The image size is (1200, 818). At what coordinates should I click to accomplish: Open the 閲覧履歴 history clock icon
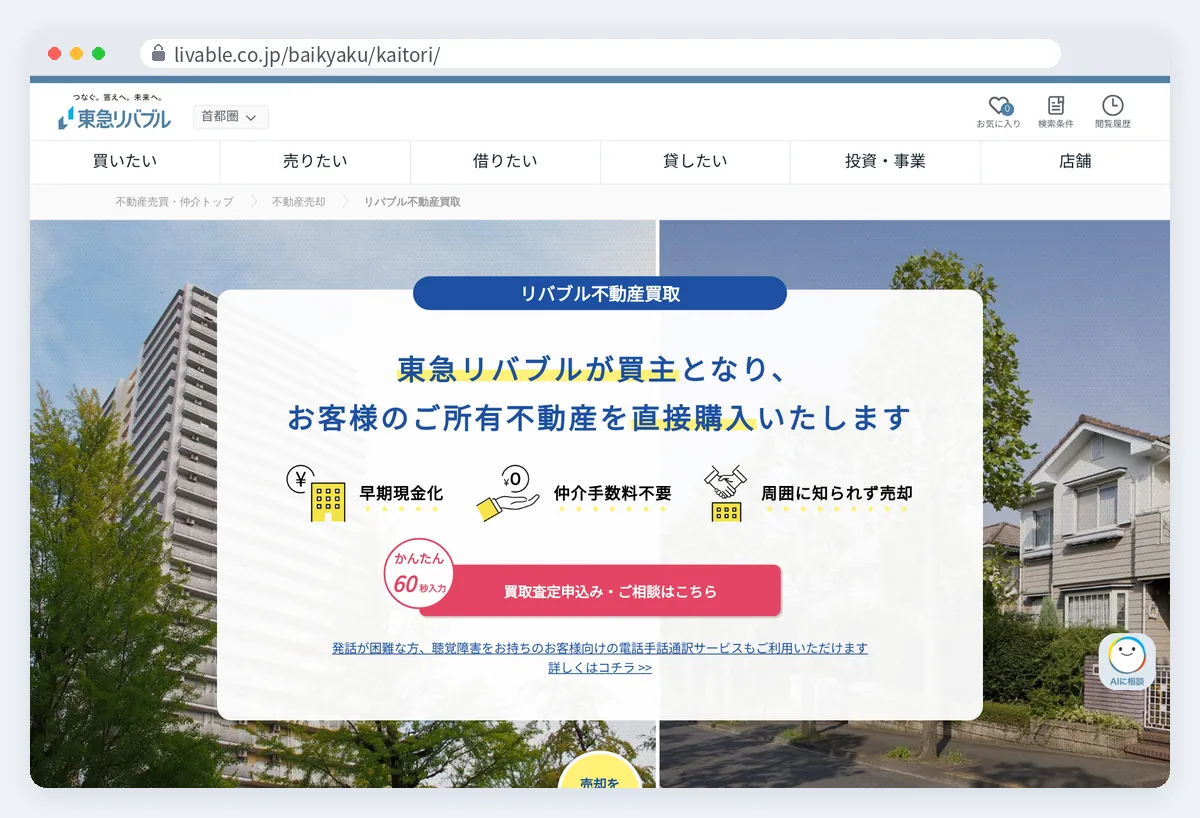coord(1112,111)
